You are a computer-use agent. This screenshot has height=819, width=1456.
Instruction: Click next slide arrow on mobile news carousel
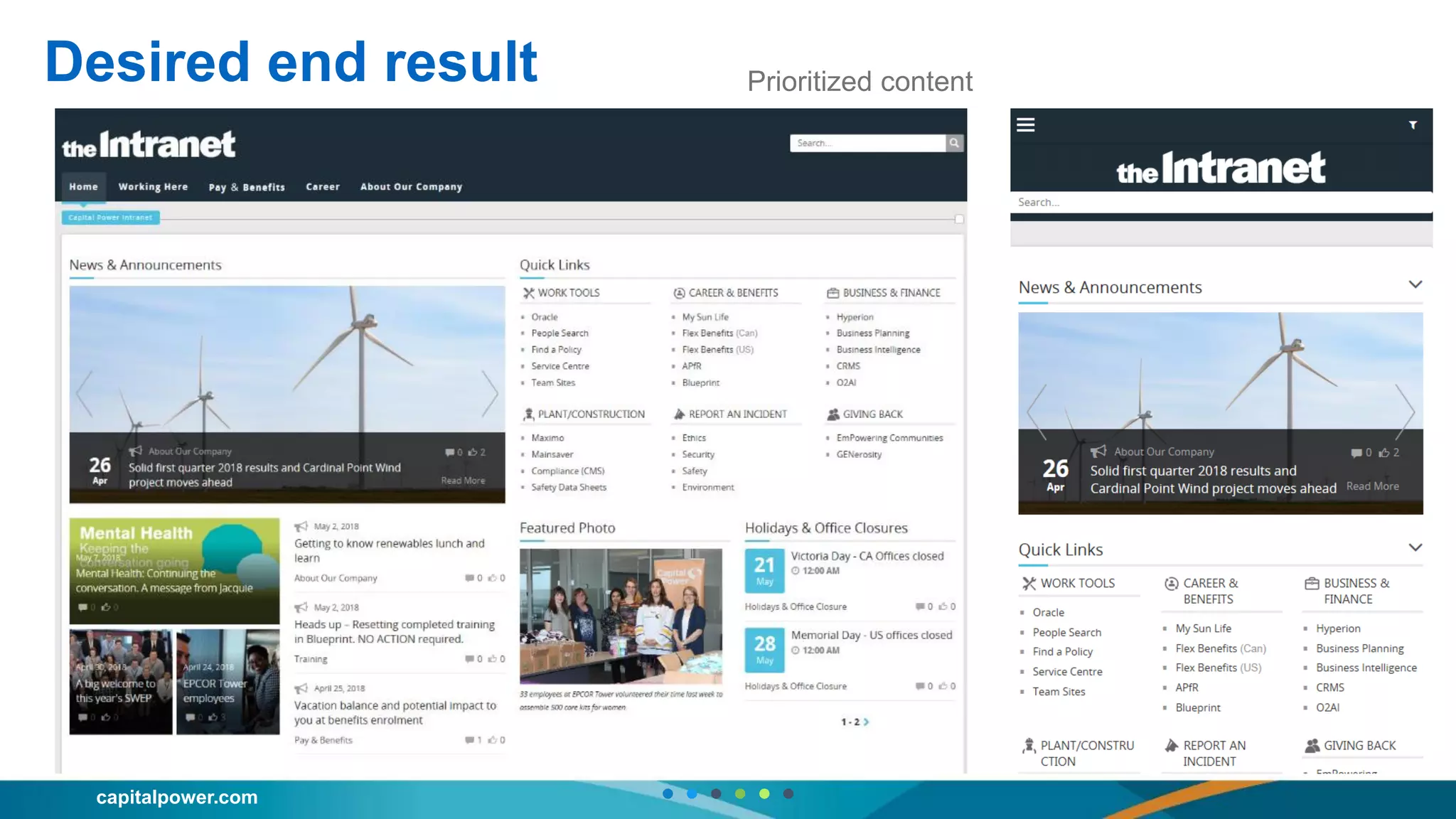pos(1404,412)
